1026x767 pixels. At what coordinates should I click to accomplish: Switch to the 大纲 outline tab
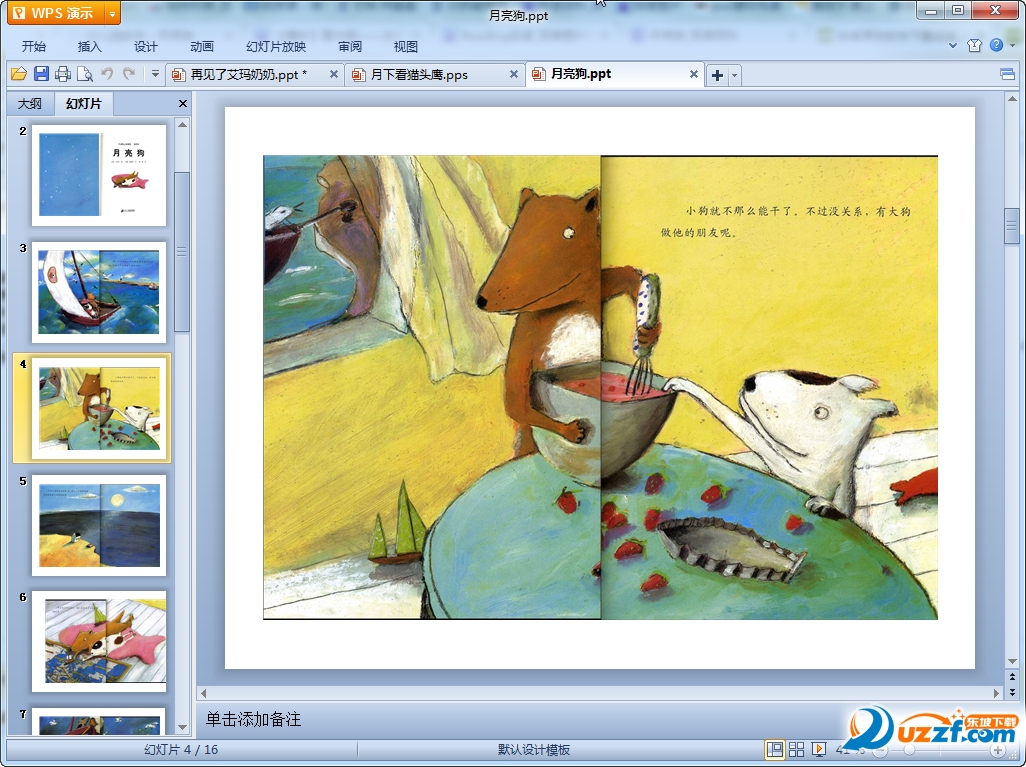click(x=30, y=104)
